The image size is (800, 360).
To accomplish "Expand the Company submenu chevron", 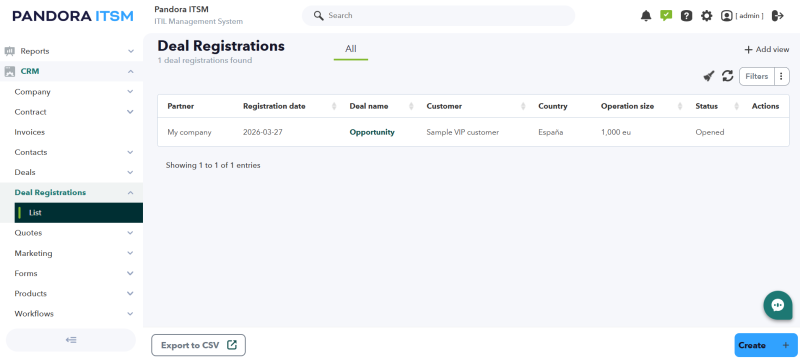I will pyautogui.click(x=131, y=92).
